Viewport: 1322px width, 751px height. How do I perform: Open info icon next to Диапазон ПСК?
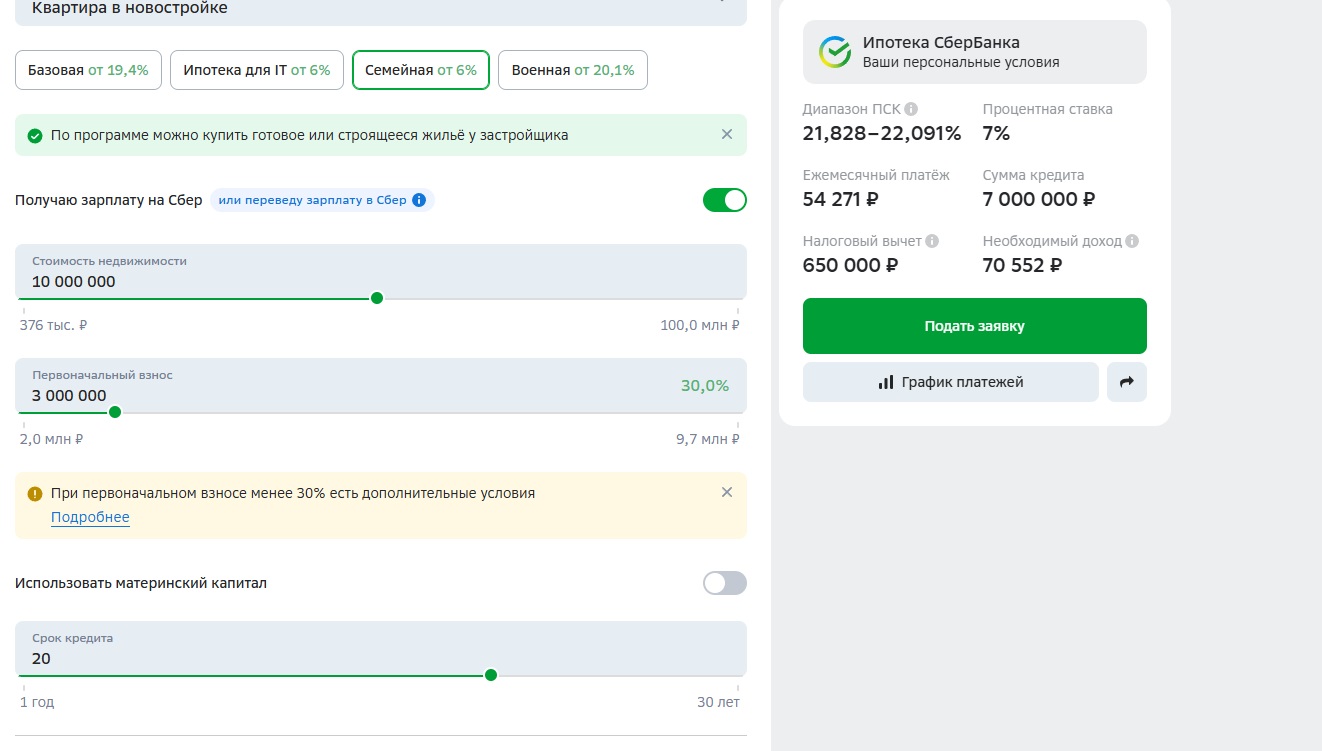[x=911, y=109]
